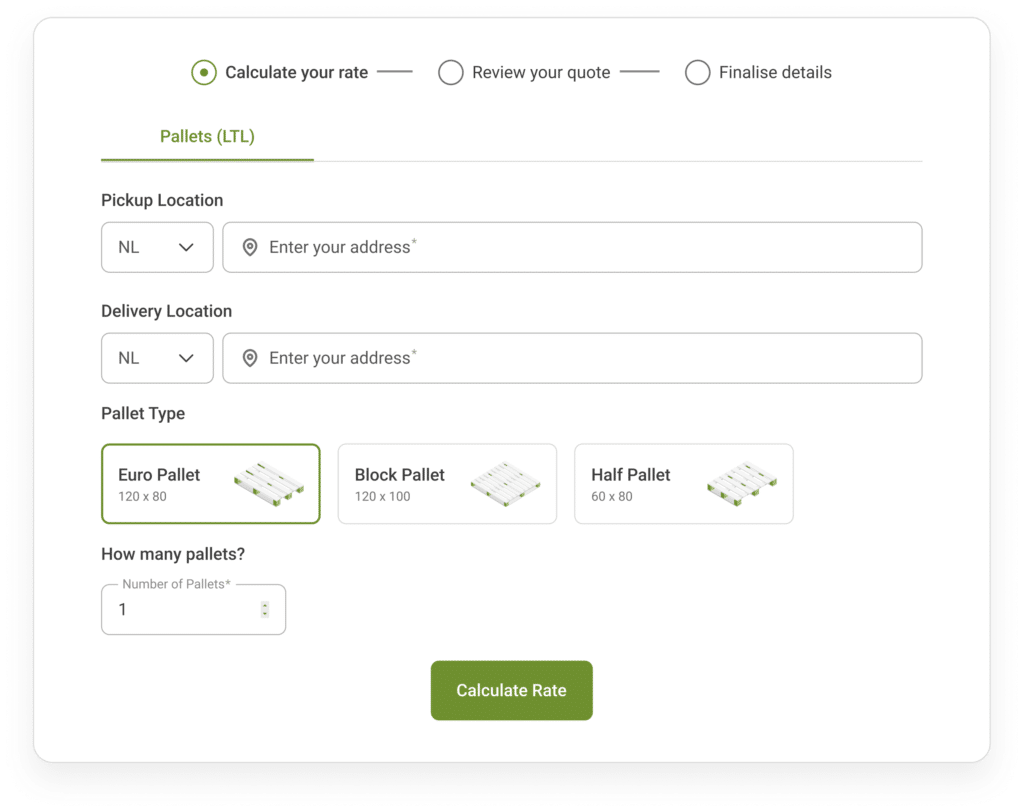Click the delivery address location pin icon

pyautogui.click(x=250, y=358)
